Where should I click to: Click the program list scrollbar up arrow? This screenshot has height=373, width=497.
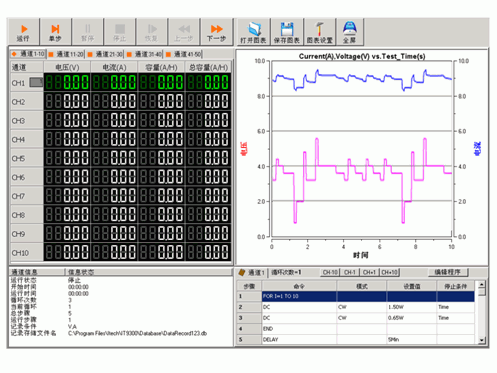(482, 285)
